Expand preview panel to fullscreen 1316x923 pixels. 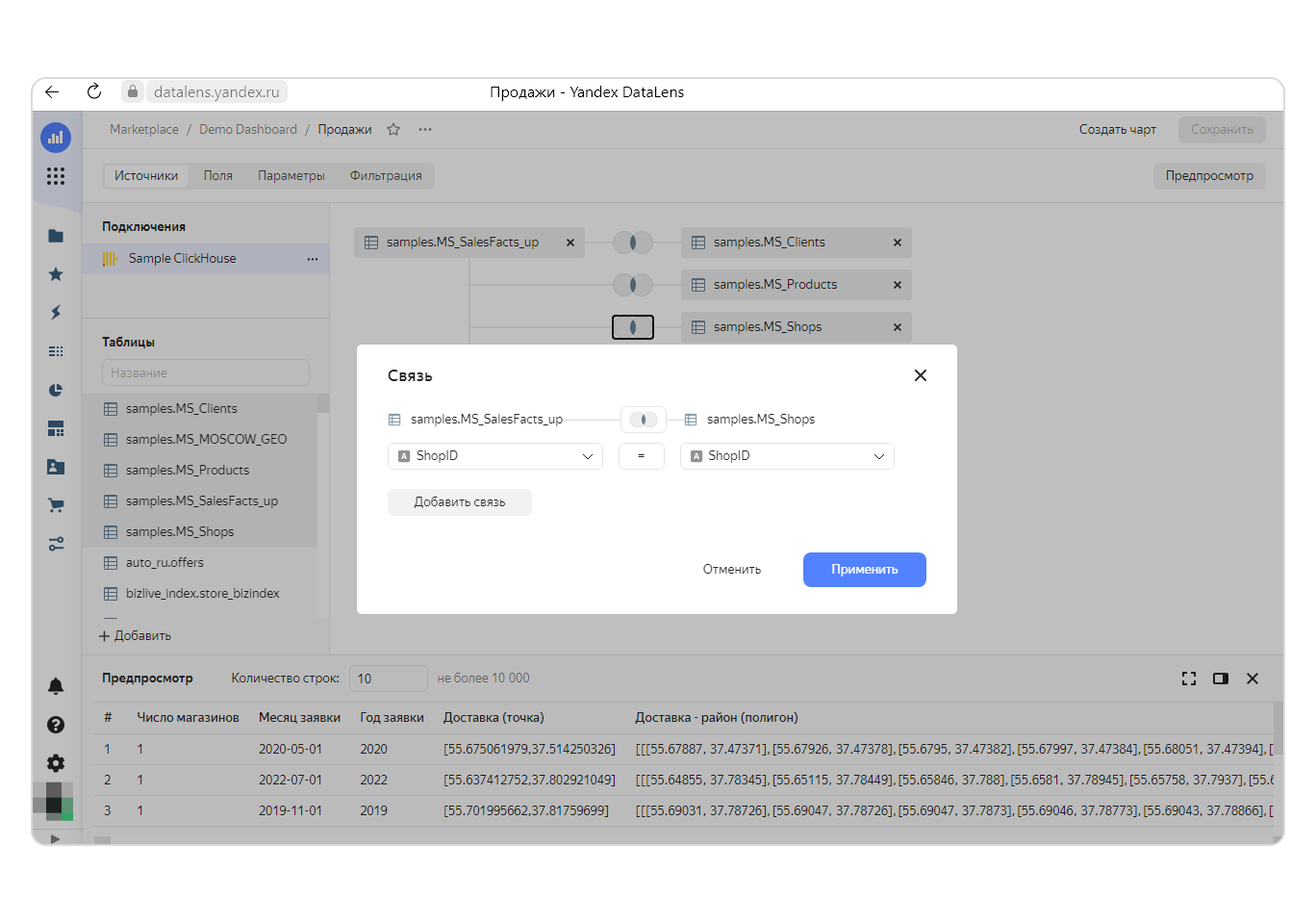pos(1189,679)
